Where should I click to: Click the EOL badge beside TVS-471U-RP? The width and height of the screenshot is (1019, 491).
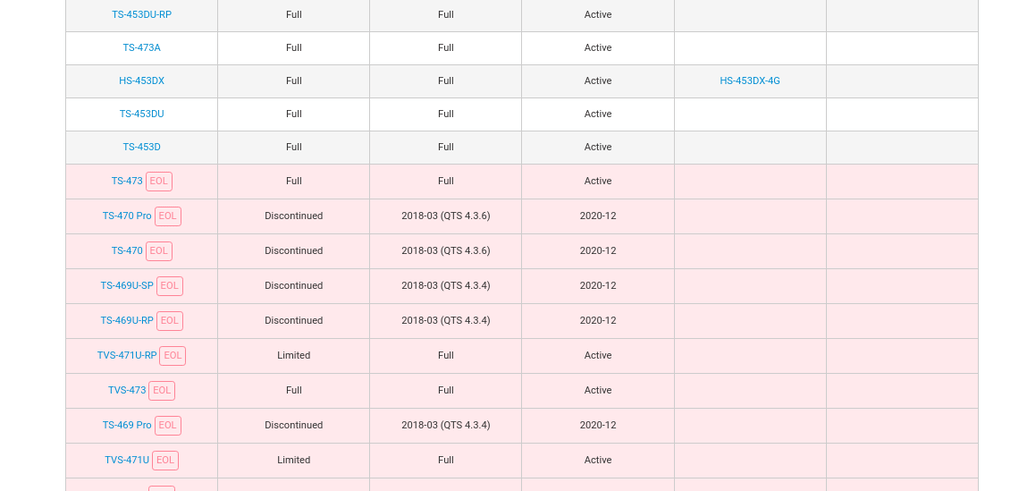[x=172, y=356]
